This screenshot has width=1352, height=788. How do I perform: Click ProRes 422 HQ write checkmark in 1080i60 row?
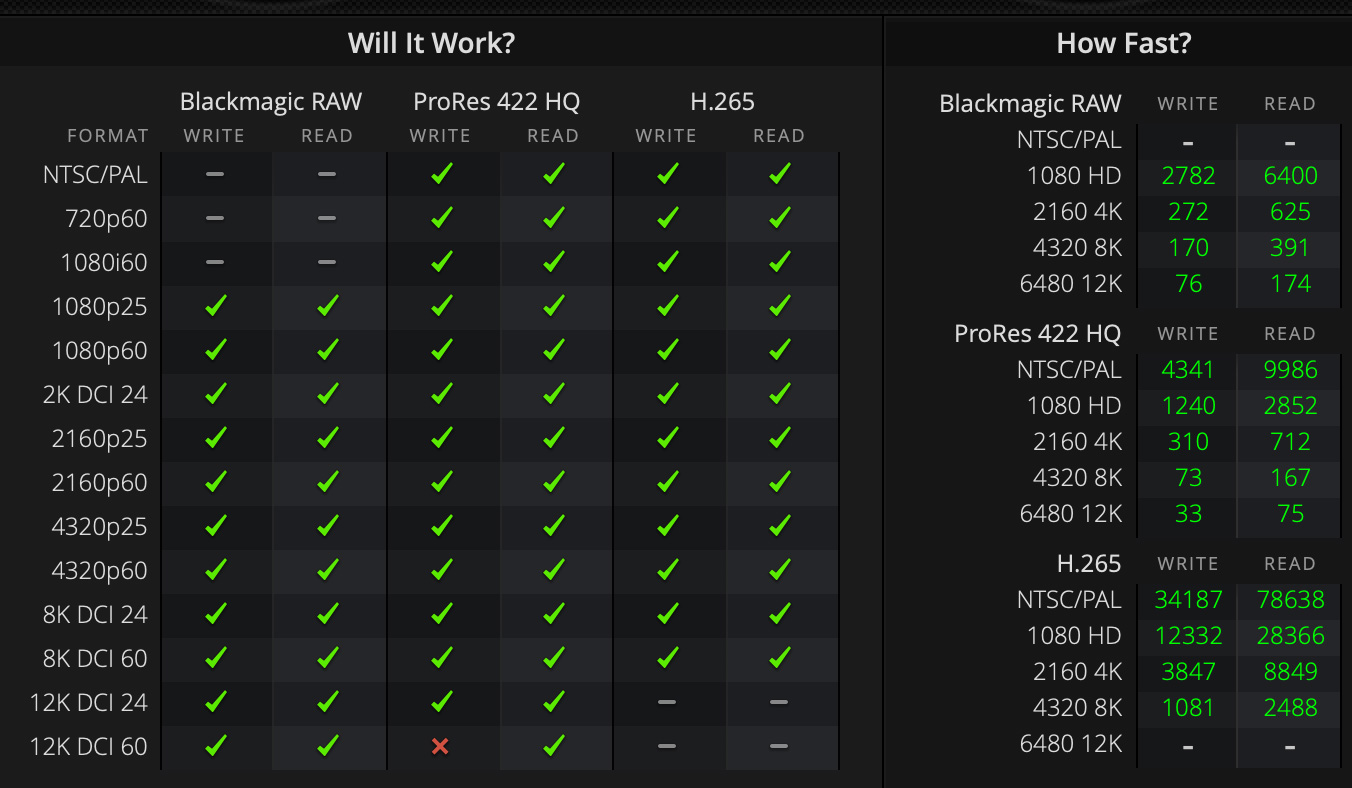(x=441, y=262)
